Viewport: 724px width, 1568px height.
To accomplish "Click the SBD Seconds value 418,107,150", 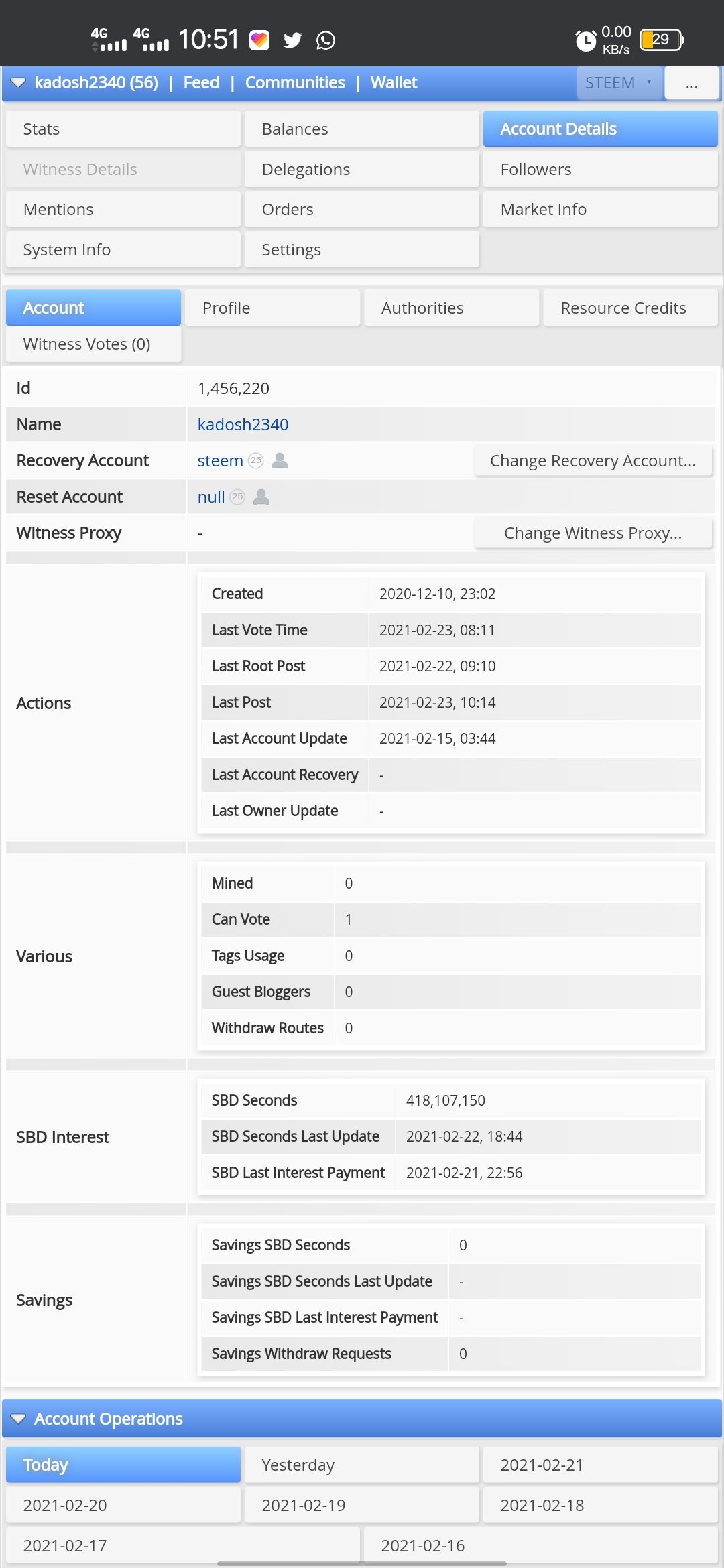I will tap(445, 1100).
